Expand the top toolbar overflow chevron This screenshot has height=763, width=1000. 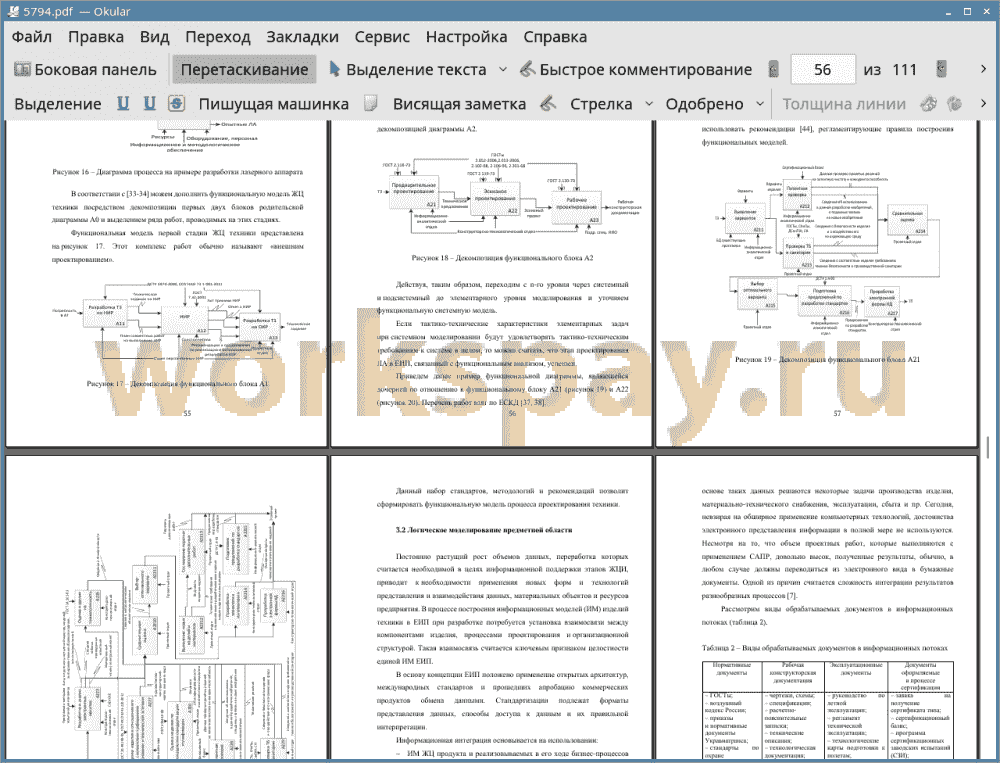tap(983, 69)
